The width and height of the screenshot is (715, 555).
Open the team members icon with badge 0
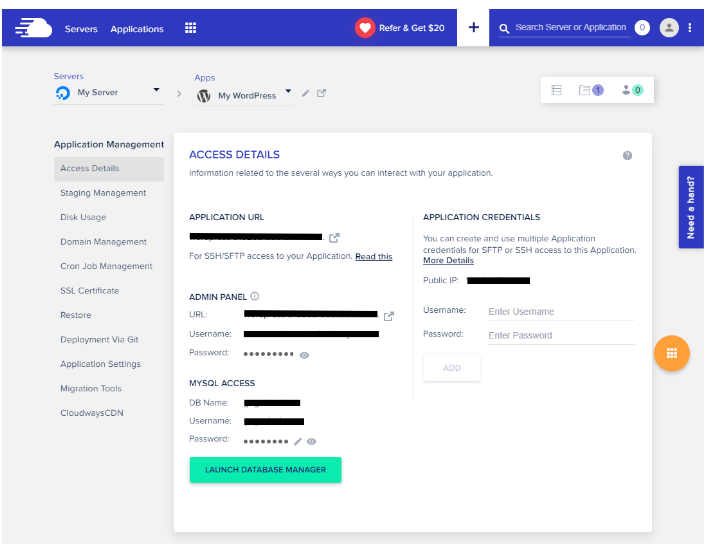coord(632,90)
